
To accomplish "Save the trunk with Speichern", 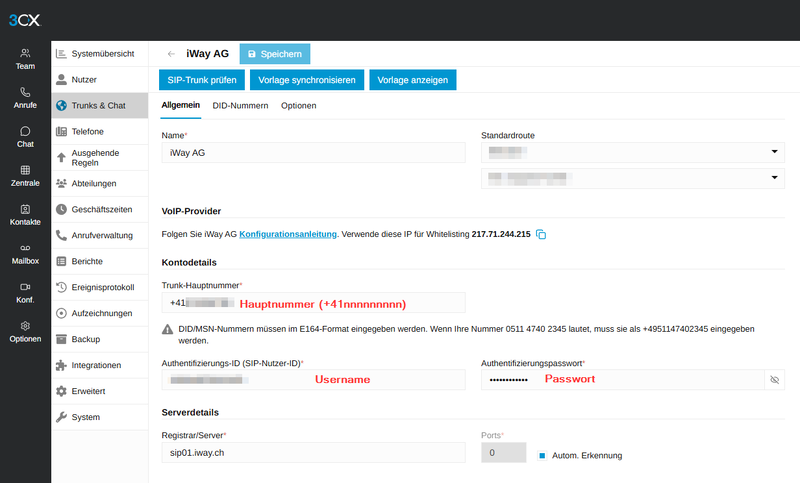I will [274, 54].
